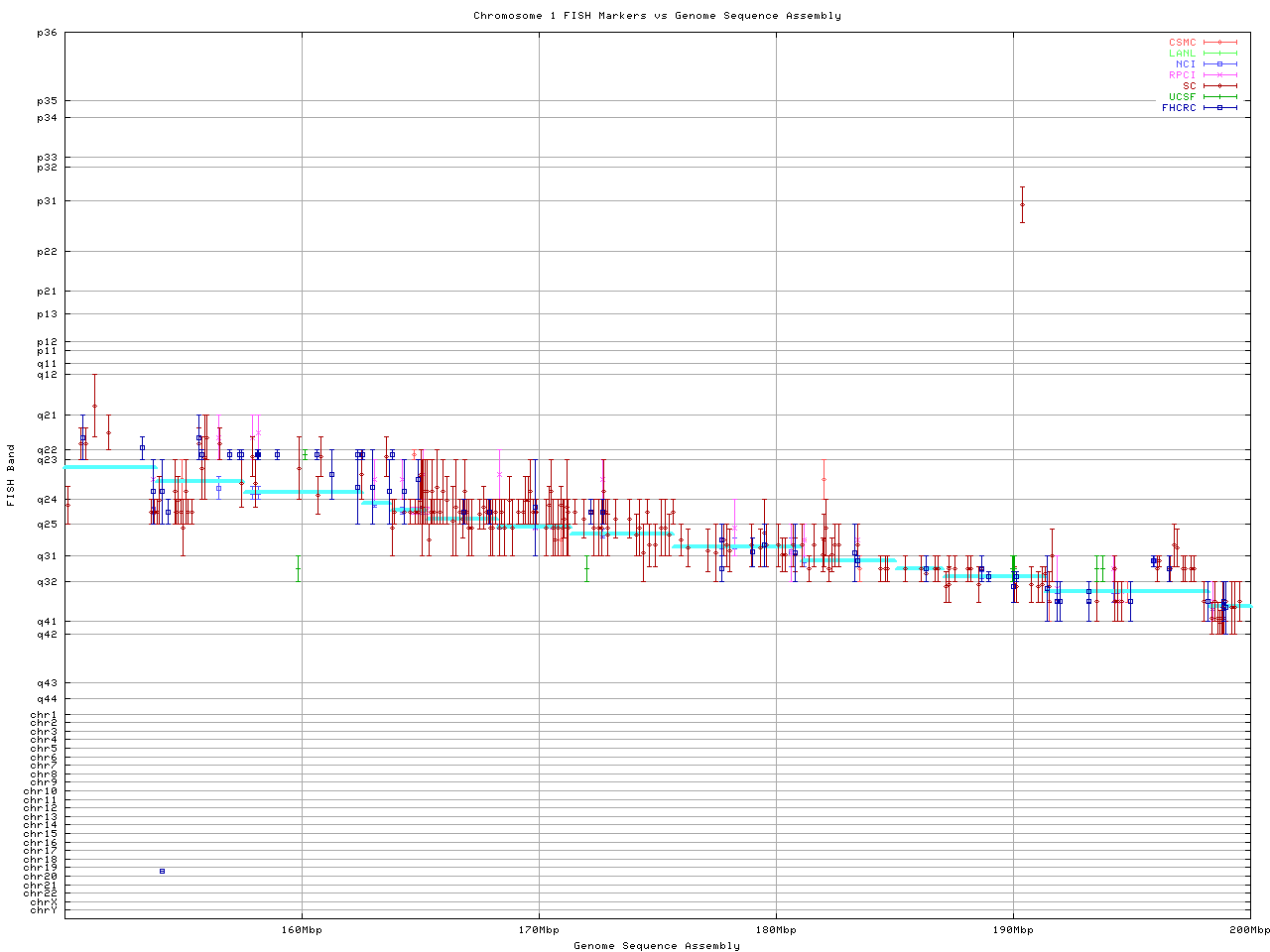Select the 170Mbp x-axis tick label

click(x=539, y=930)
